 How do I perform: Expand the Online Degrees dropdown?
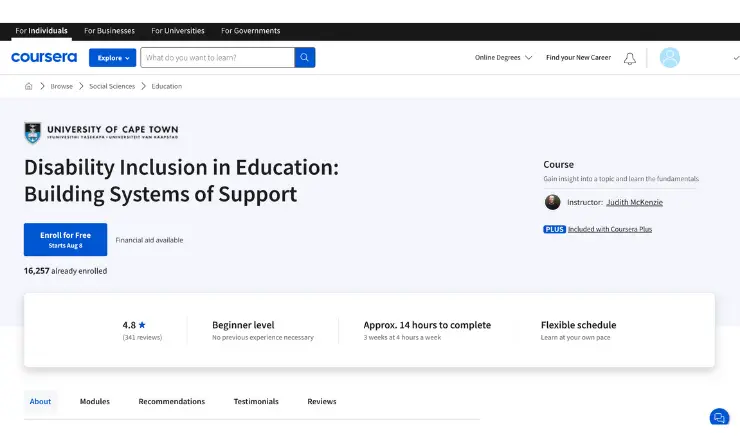[503, 58]
